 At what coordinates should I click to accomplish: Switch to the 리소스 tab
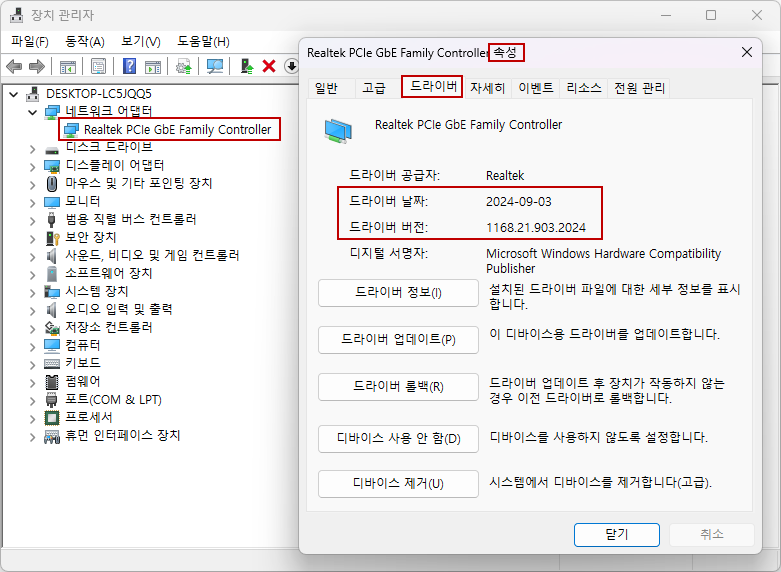[x=583, y=88]
